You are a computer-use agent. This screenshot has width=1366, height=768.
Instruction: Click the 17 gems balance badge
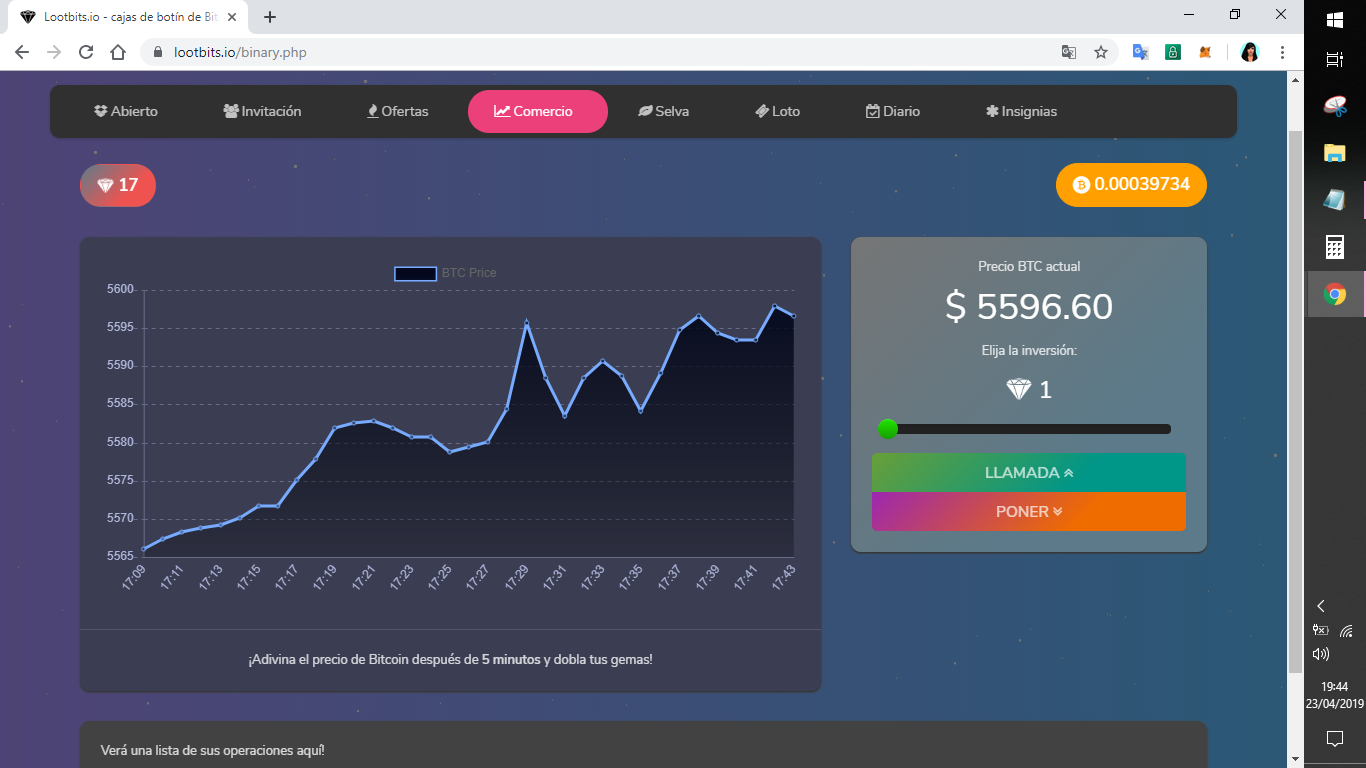[x=118, y=185]
